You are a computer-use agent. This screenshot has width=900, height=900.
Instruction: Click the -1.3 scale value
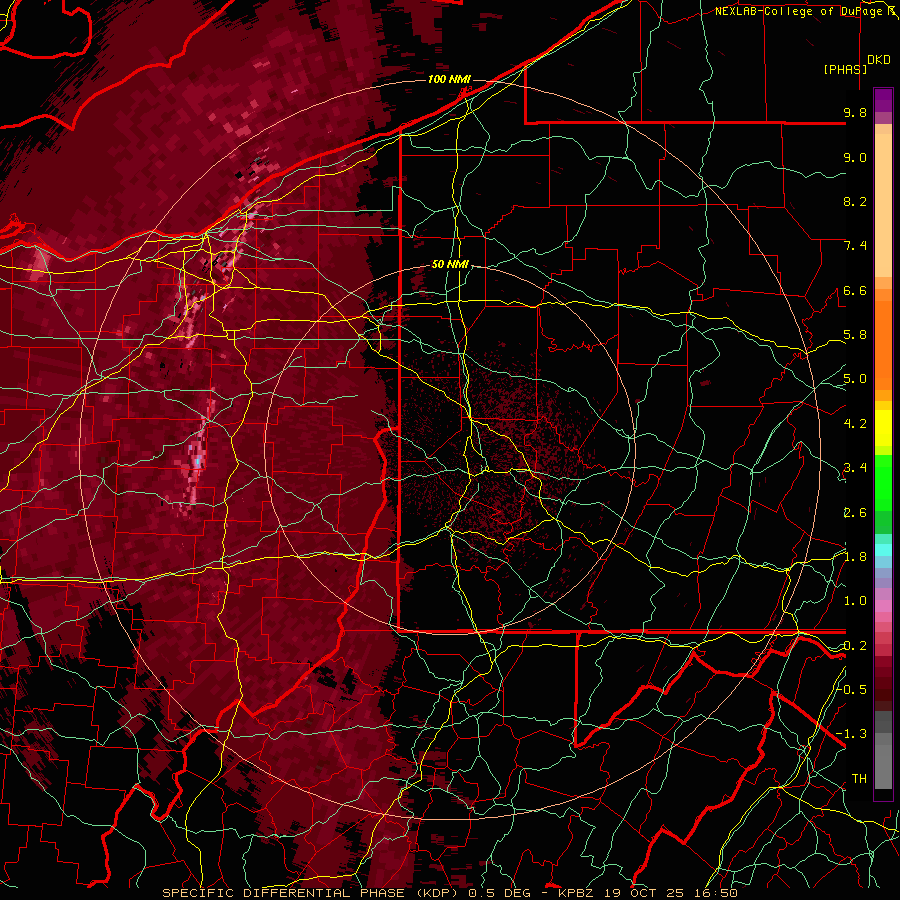(851, 734)
